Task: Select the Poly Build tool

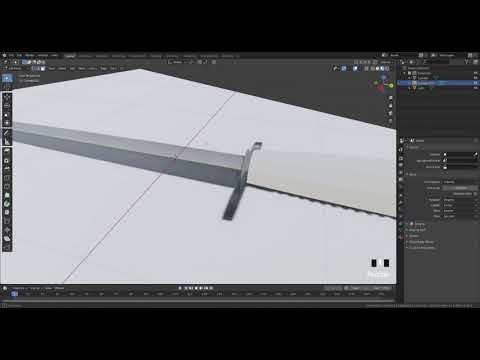Action: click(x=7, y=195)
